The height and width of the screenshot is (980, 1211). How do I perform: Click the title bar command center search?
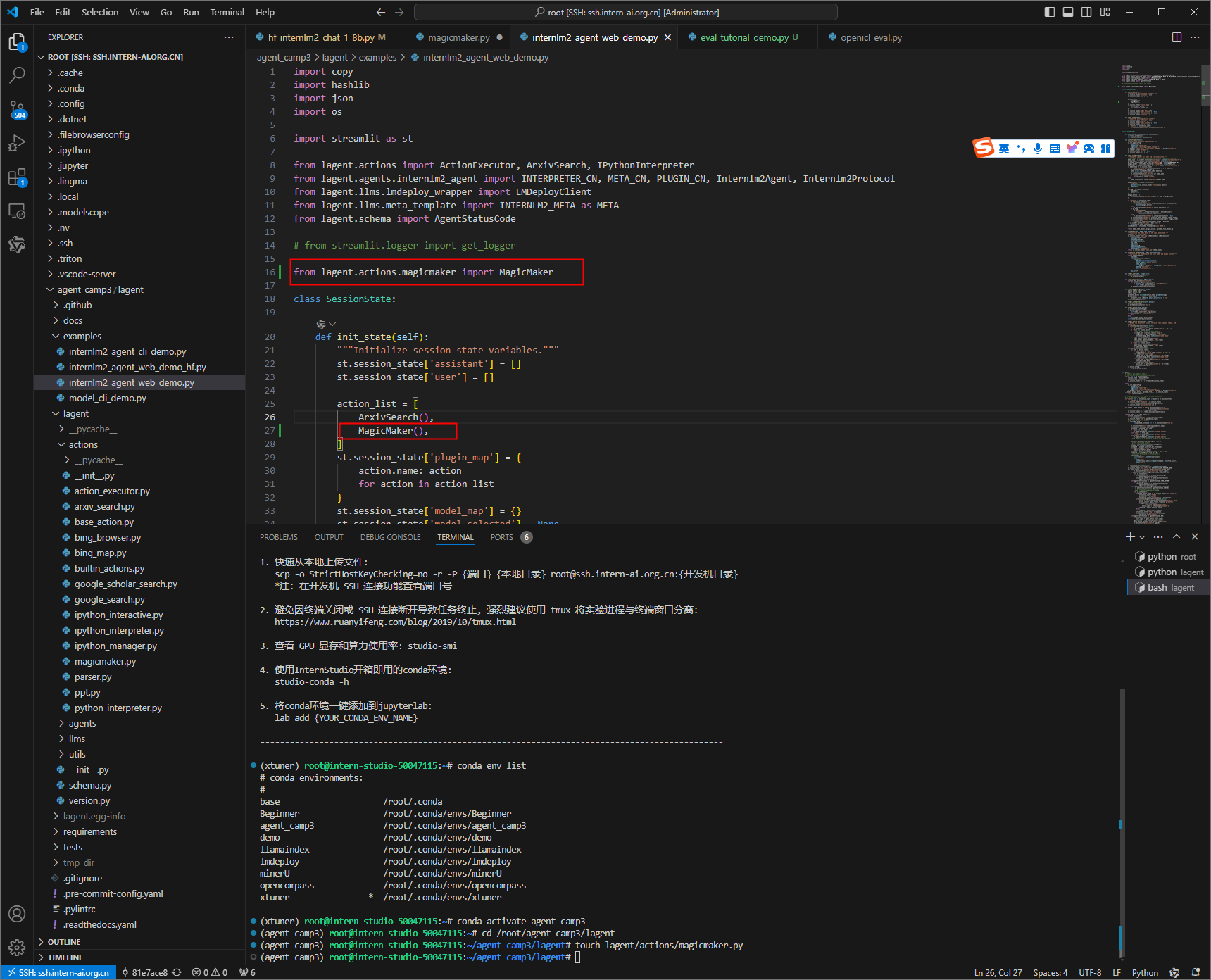pos(626,12)
